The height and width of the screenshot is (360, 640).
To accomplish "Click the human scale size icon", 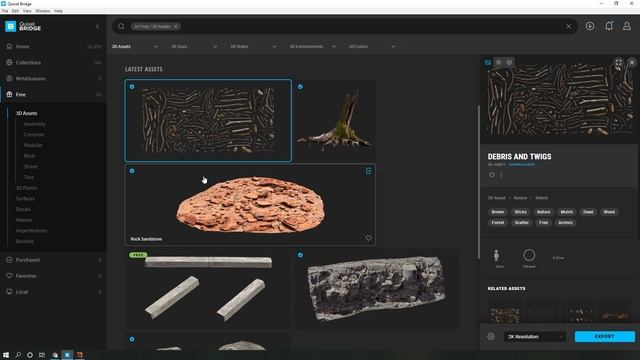I will [x=496, y=256].
